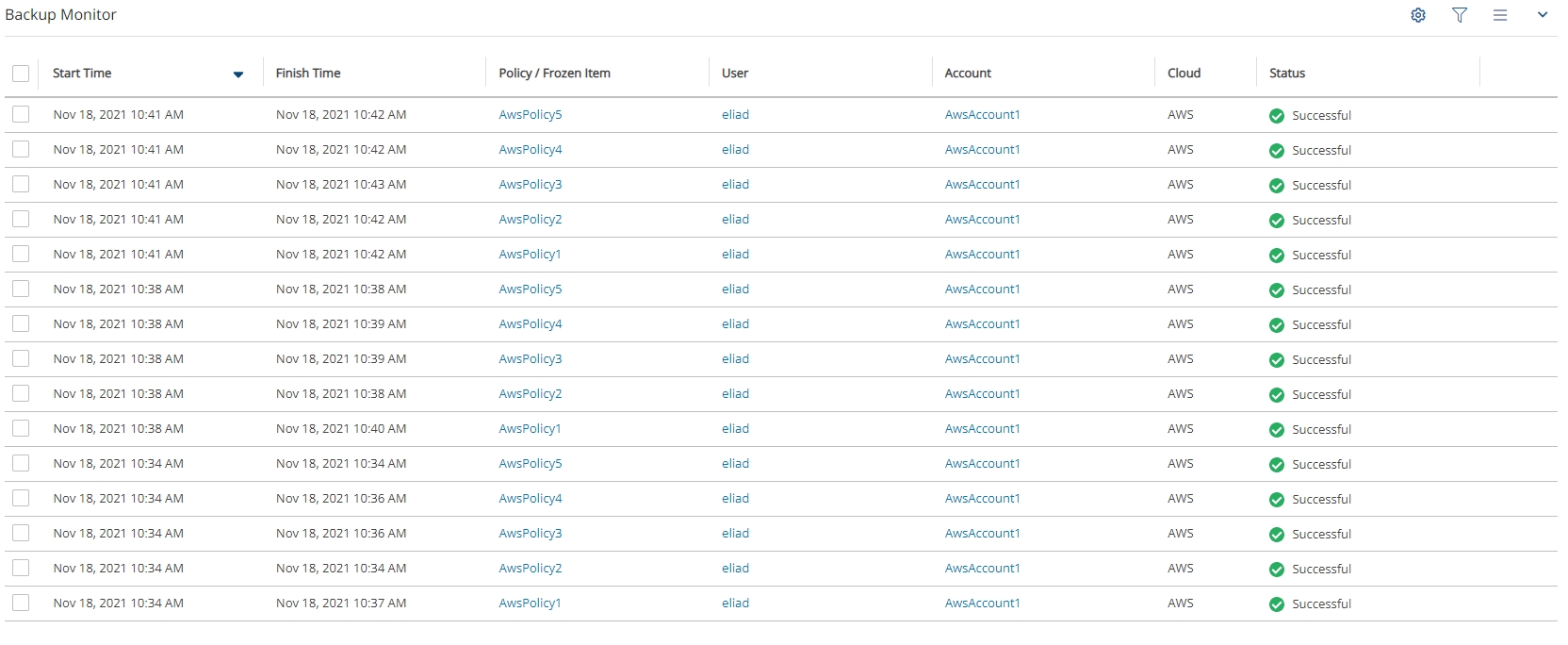Viewport: 1568px width, 645px height.
Task: Select the first row's checkbox
Action: (21, 114)
